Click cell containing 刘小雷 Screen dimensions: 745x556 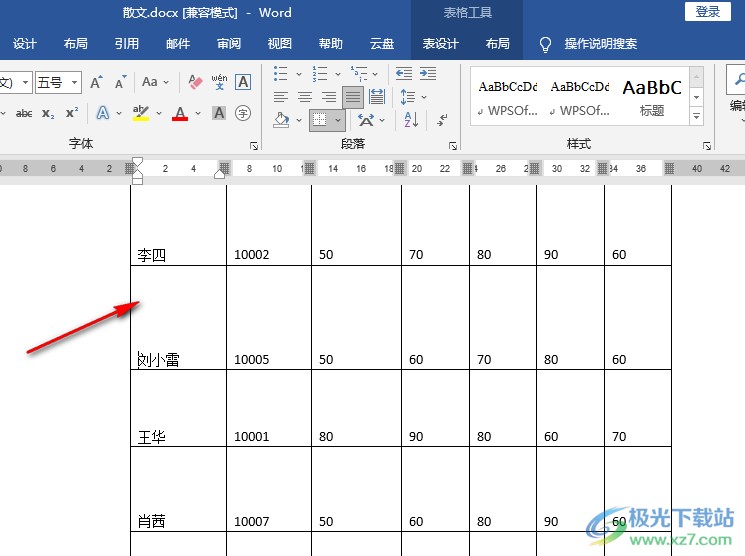179,317
